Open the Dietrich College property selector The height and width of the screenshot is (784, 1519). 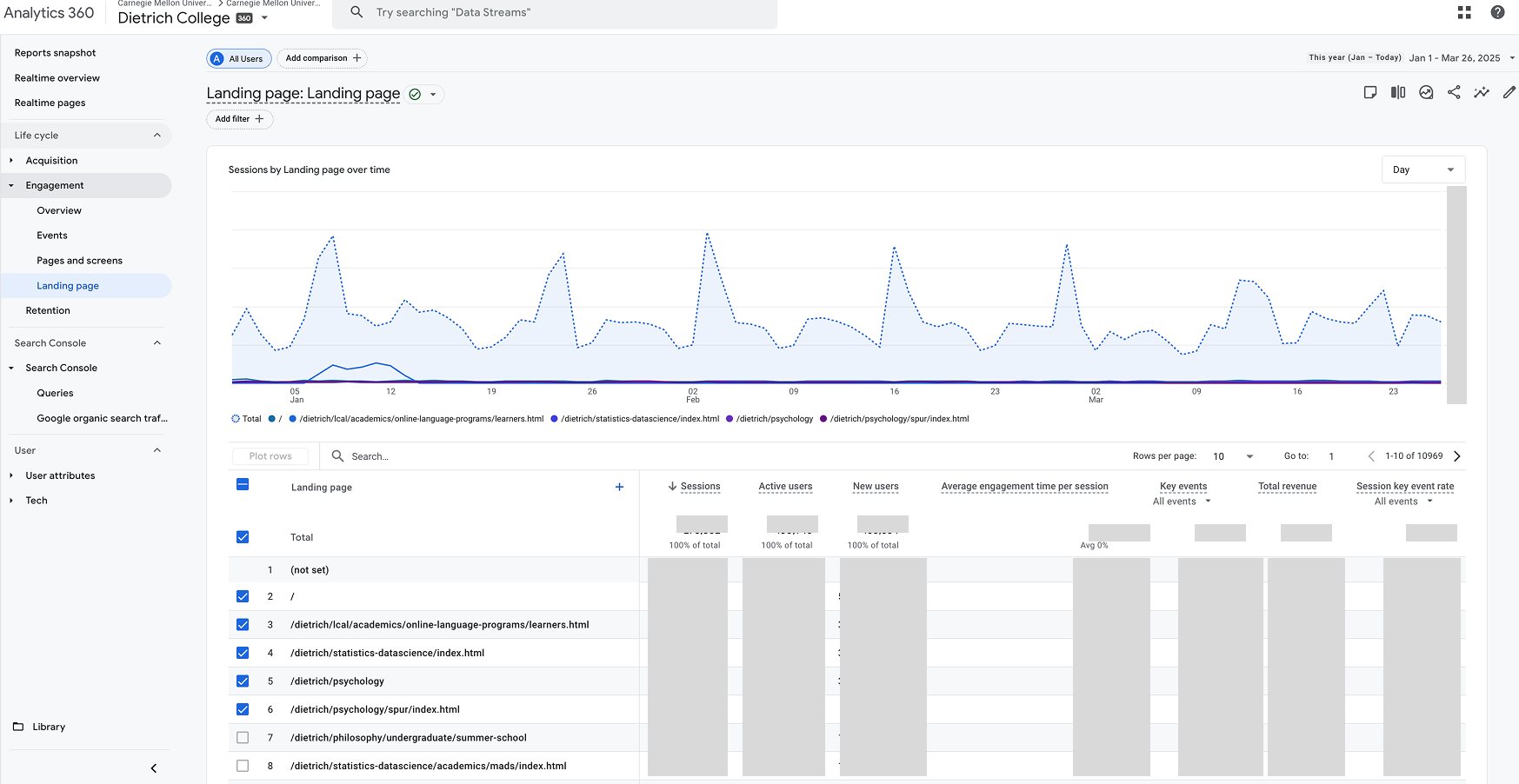pos(192,17)
